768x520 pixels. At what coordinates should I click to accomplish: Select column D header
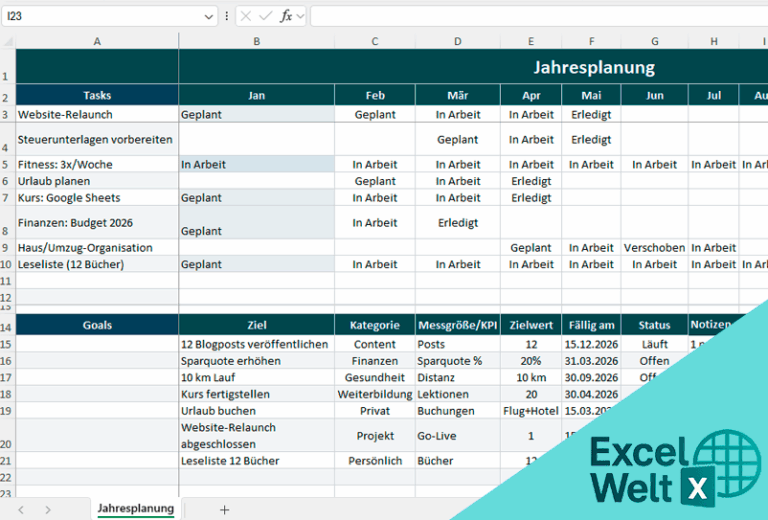tap(457, 42)
